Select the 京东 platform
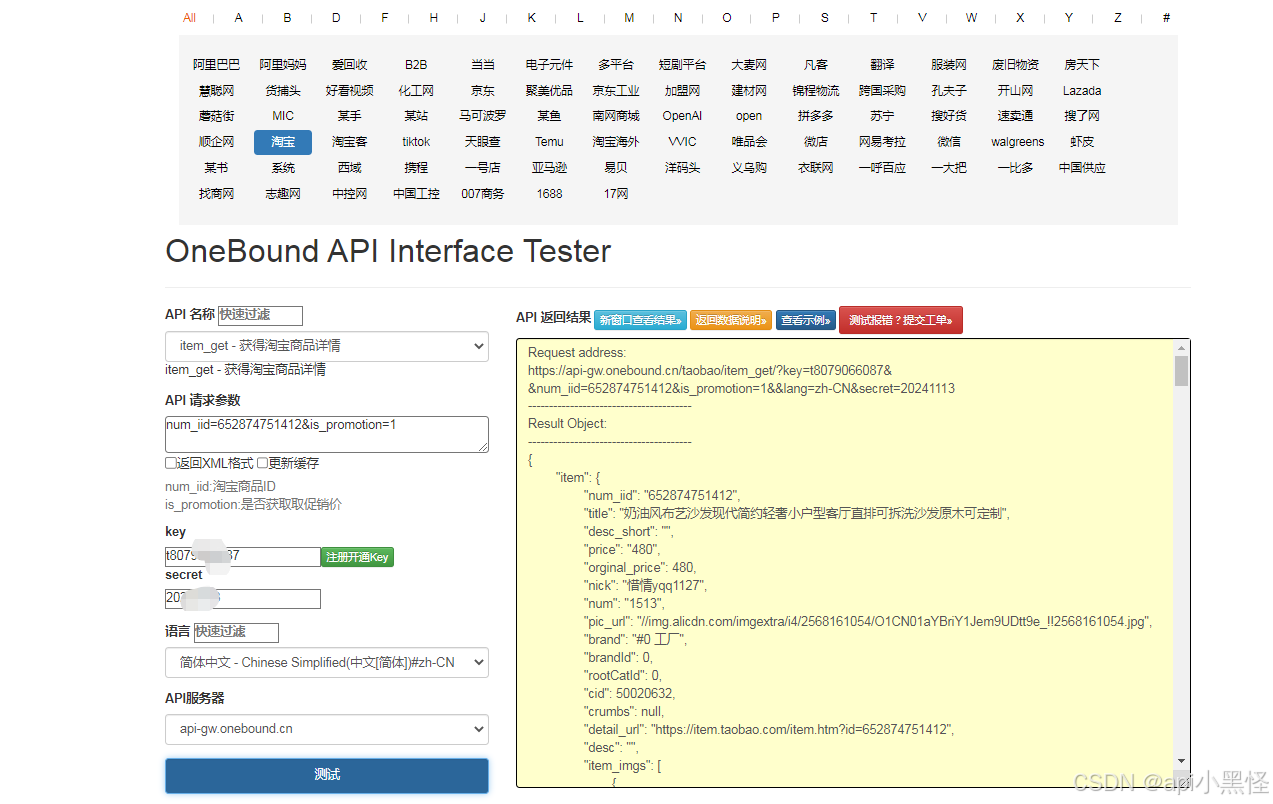 [483, 91]
